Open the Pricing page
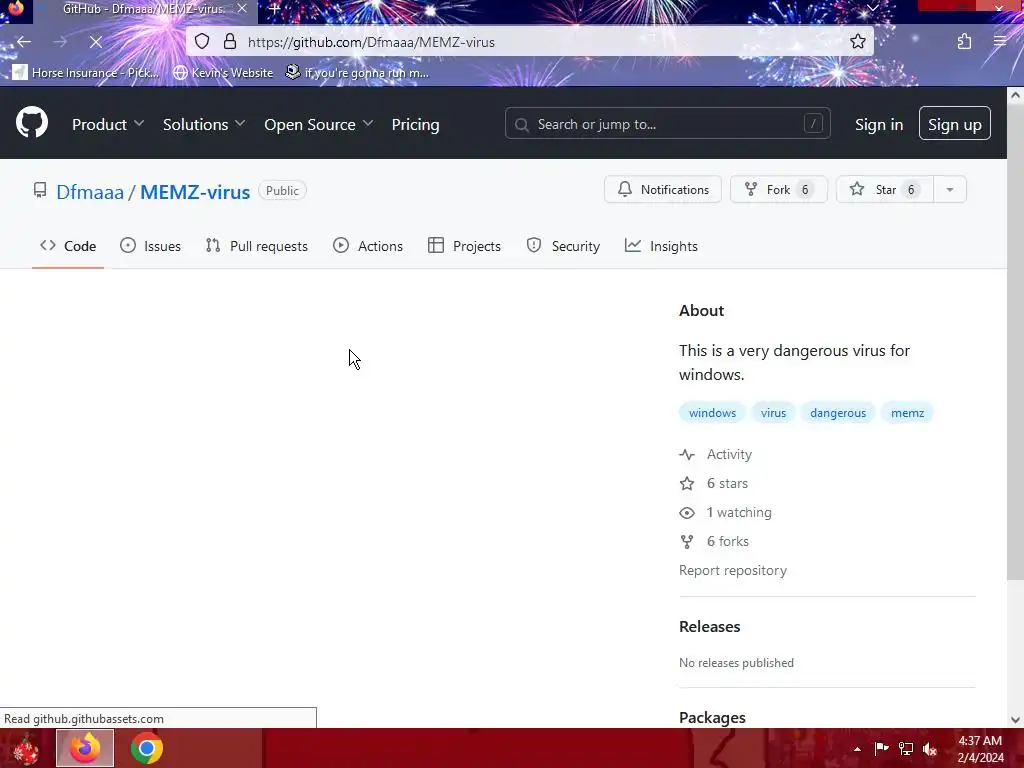 pos(415,124)
